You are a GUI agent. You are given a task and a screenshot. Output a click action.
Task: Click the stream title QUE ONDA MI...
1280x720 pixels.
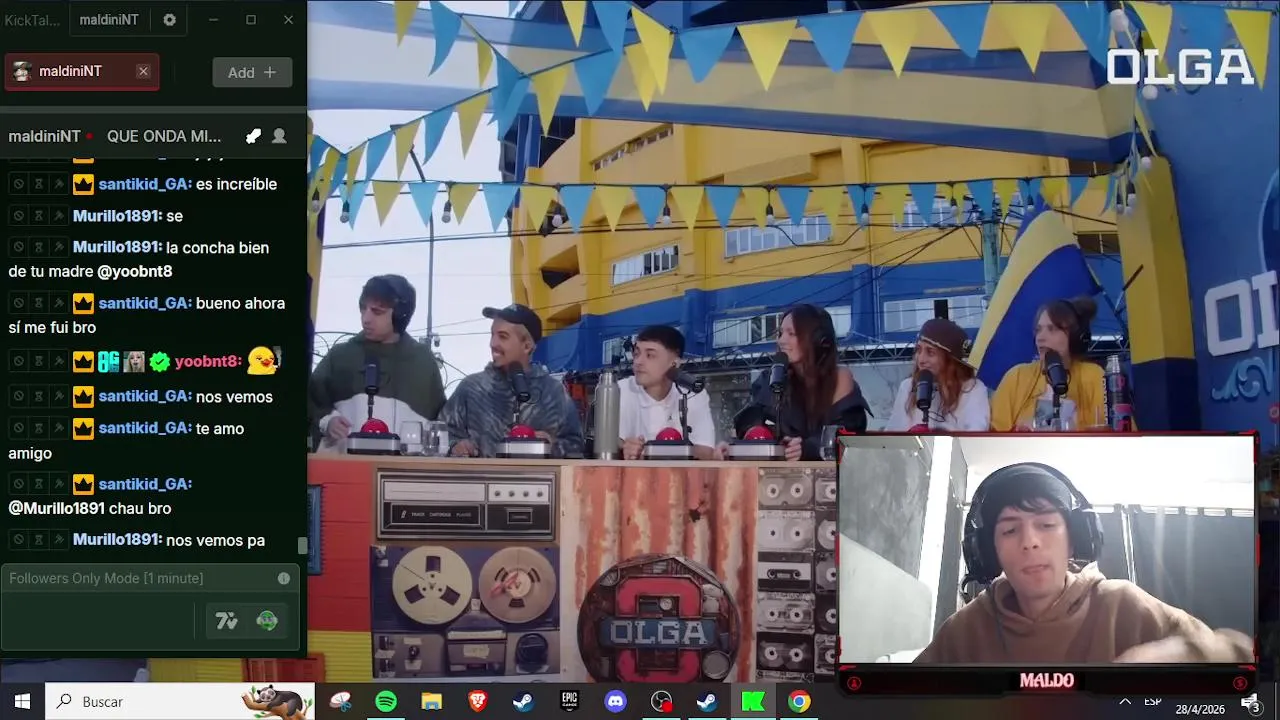point(164,136)
